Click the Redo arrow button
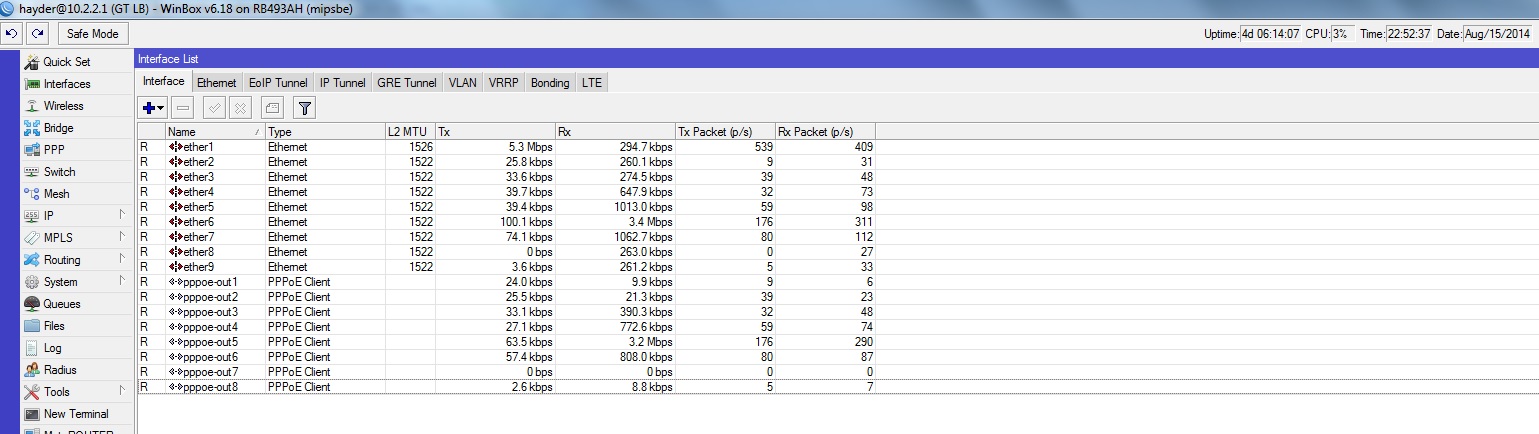This screenshot has height=434, width=1539. pos(38,34)
